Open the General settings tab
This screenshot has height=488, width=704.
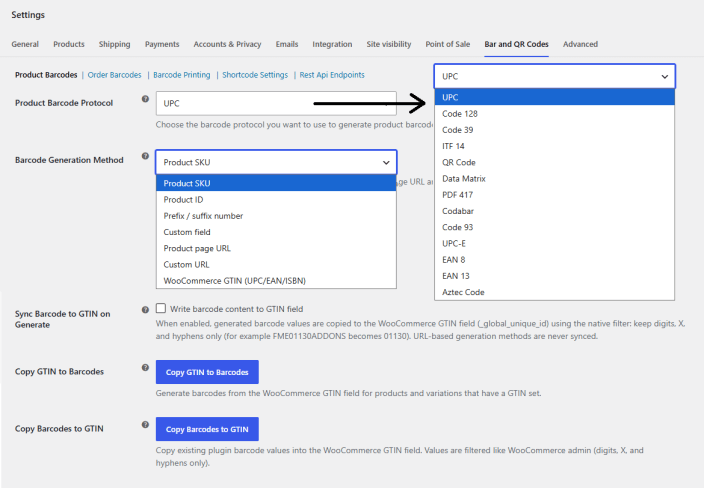(x=25, y=44)
